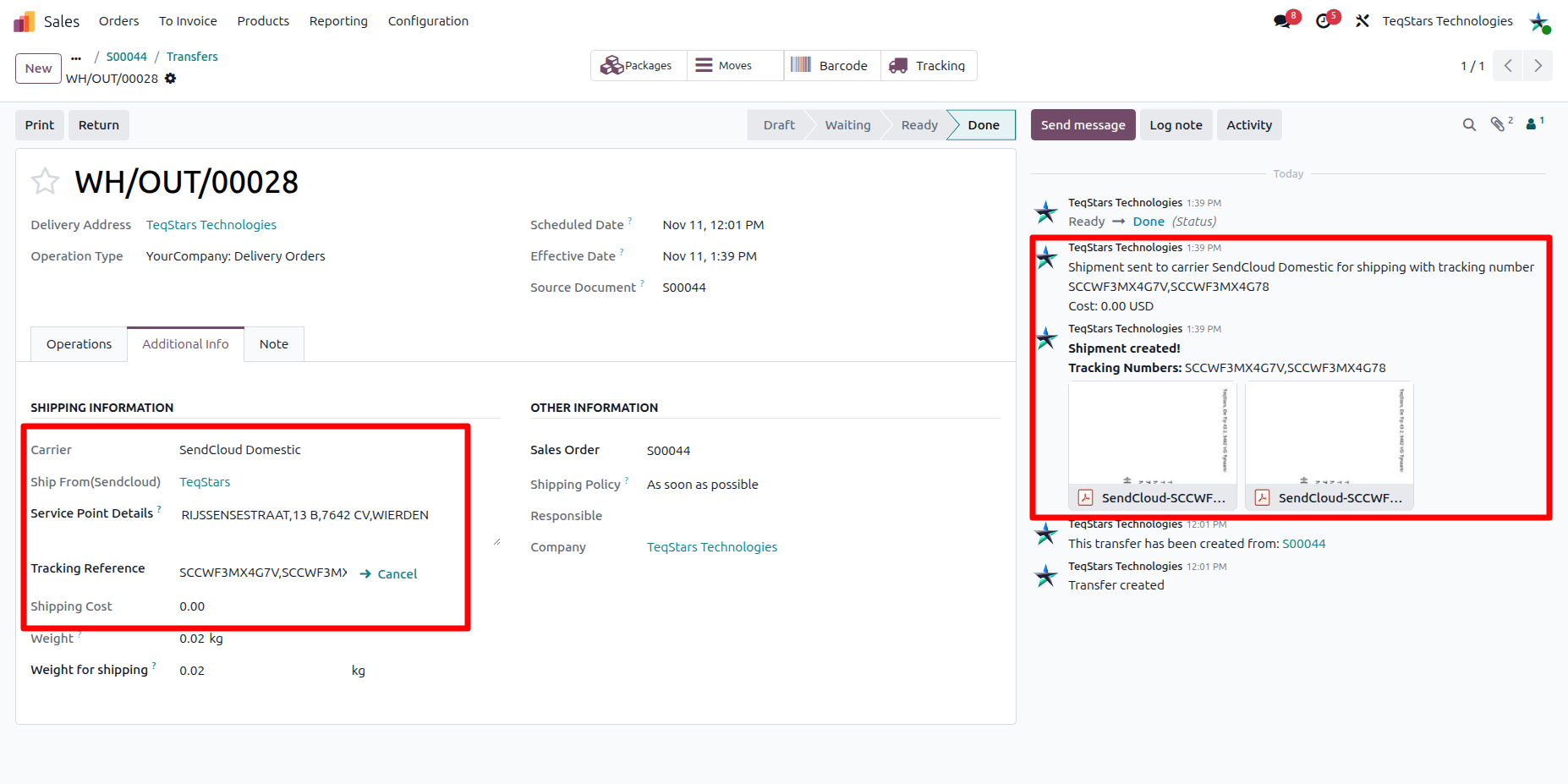Click the Return button
This screenshot has width=1568, height=784.
tap(99, 125)
